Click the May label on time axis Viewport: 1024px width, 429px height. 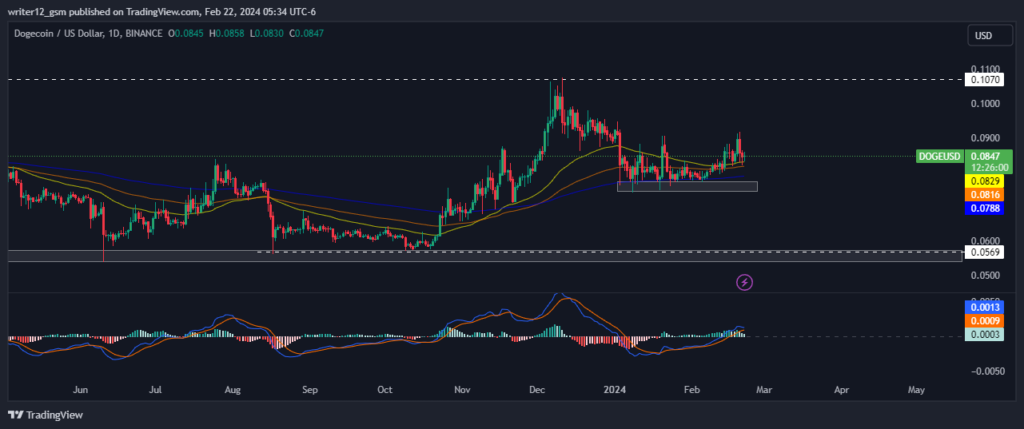(x=916, y=390)
